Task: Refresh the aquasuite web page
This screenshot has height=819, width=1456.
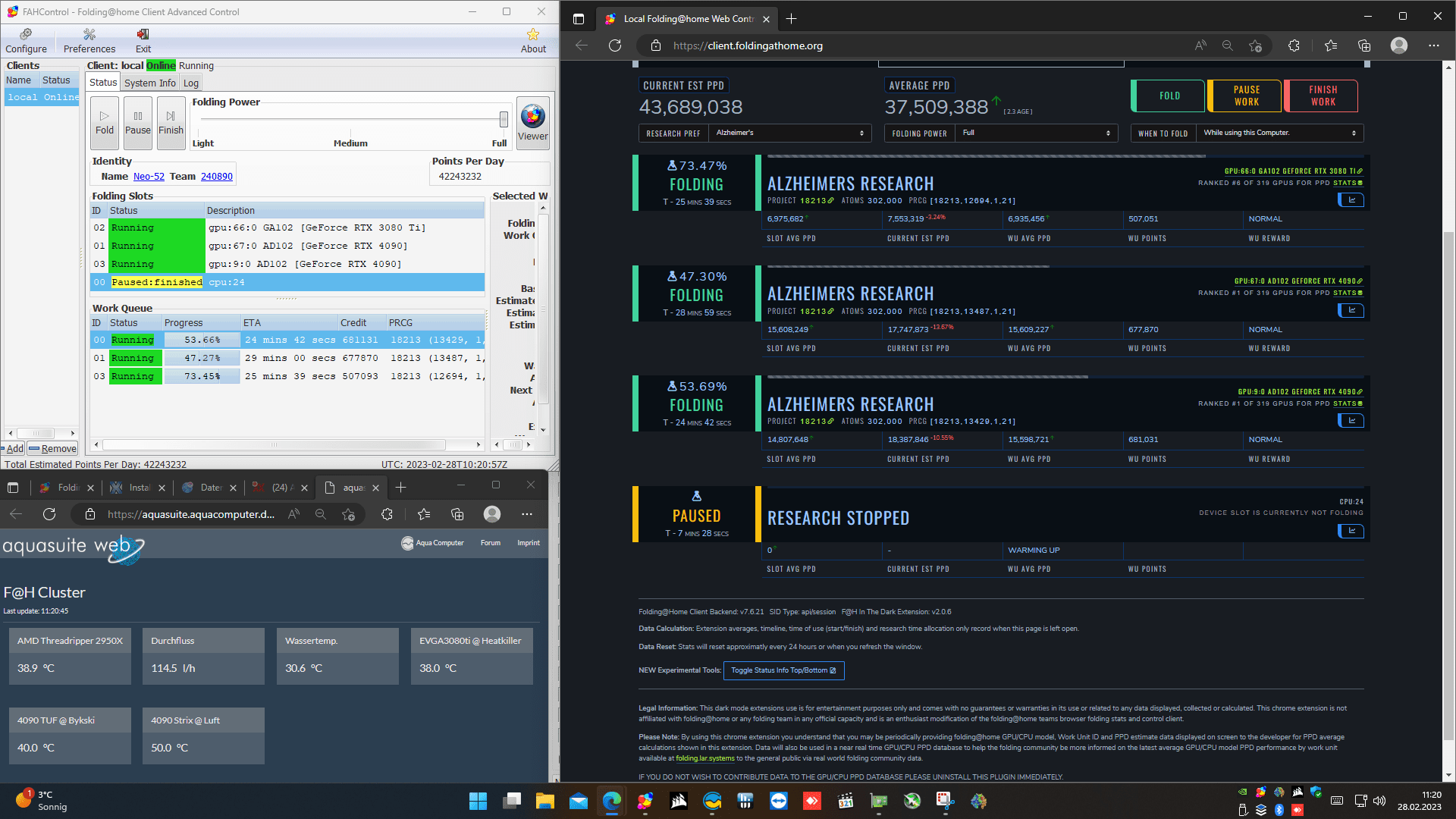Action: pyautogui.click(x=49, y=514)
